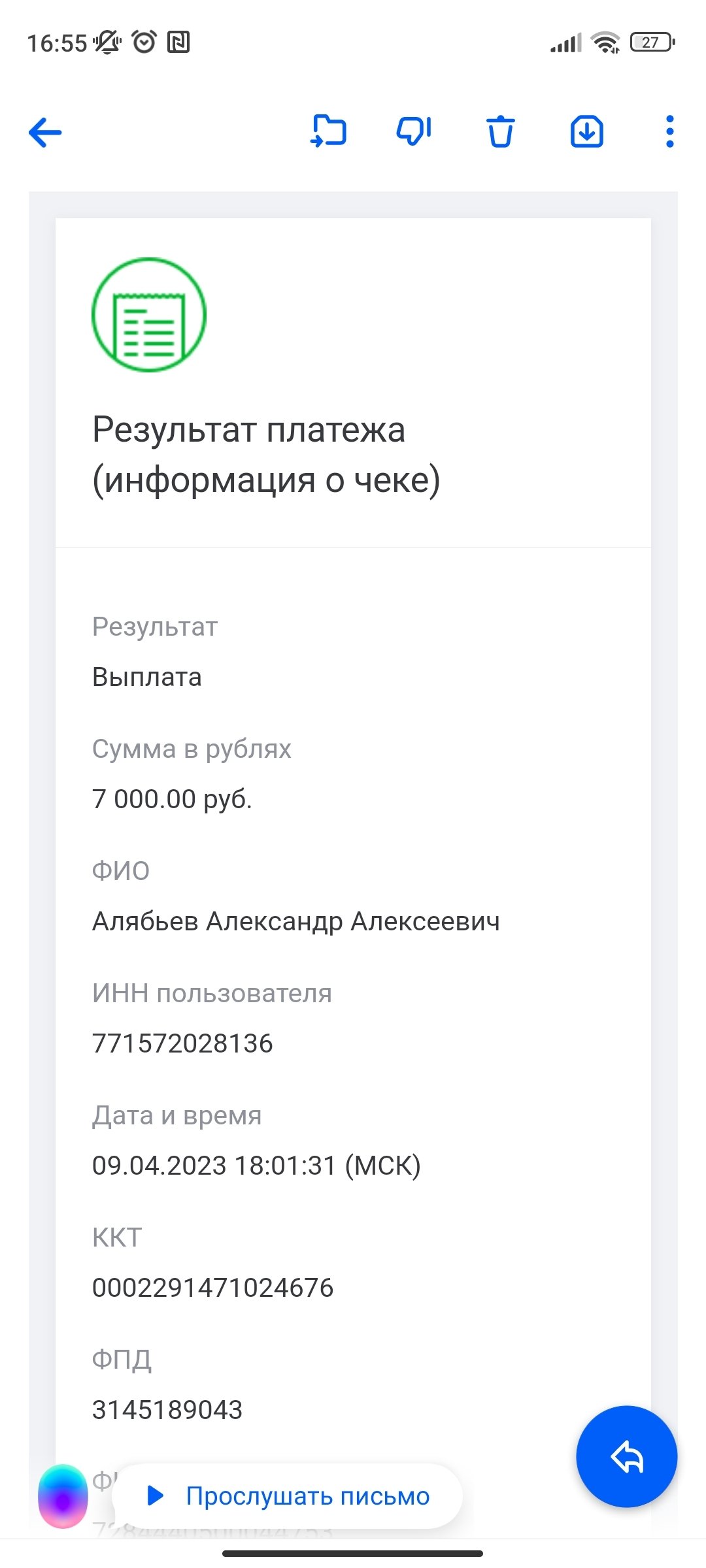Tap the ИНН number 771572028136
Viewport: 706px width, 1568px height.
(x=182, y=1043)
